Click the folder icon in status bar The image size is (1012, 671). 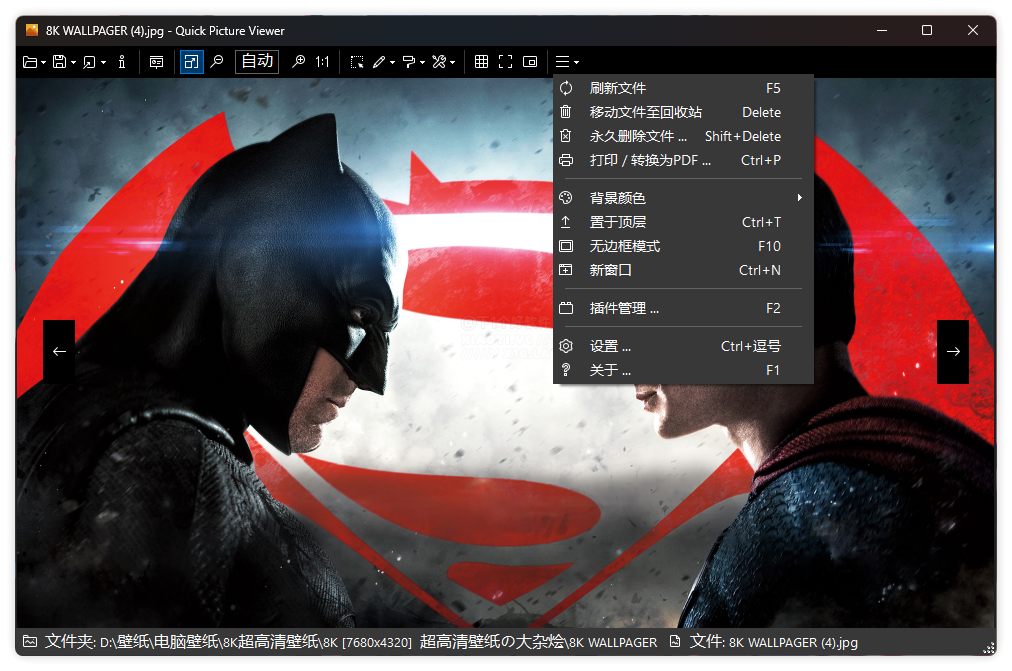[30, 641]
